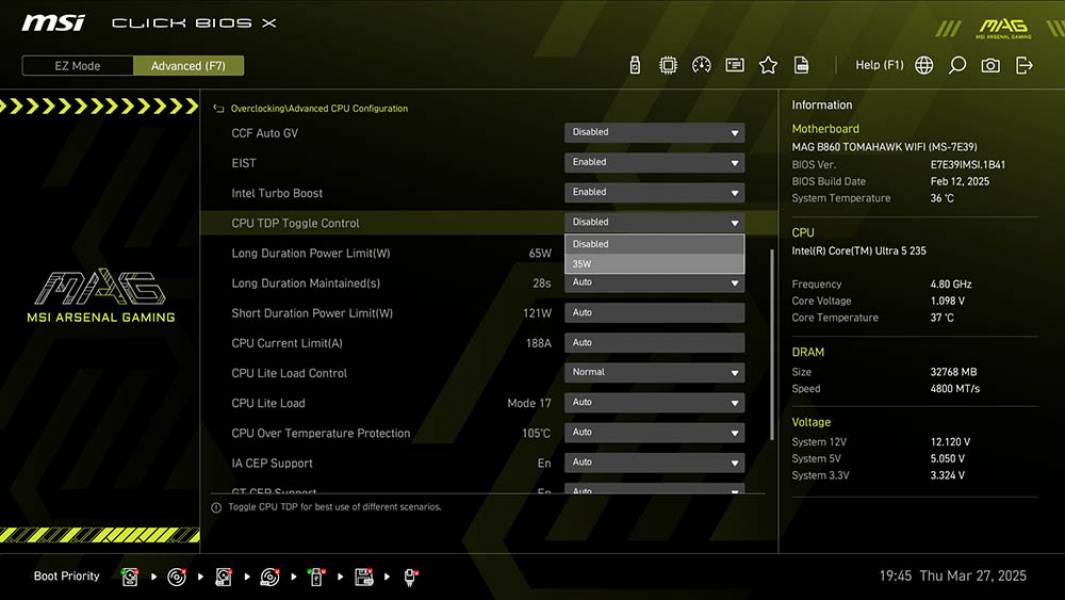
Task: Click the E7E39IMSI.1B41 BIOS version
Action: 968,164
